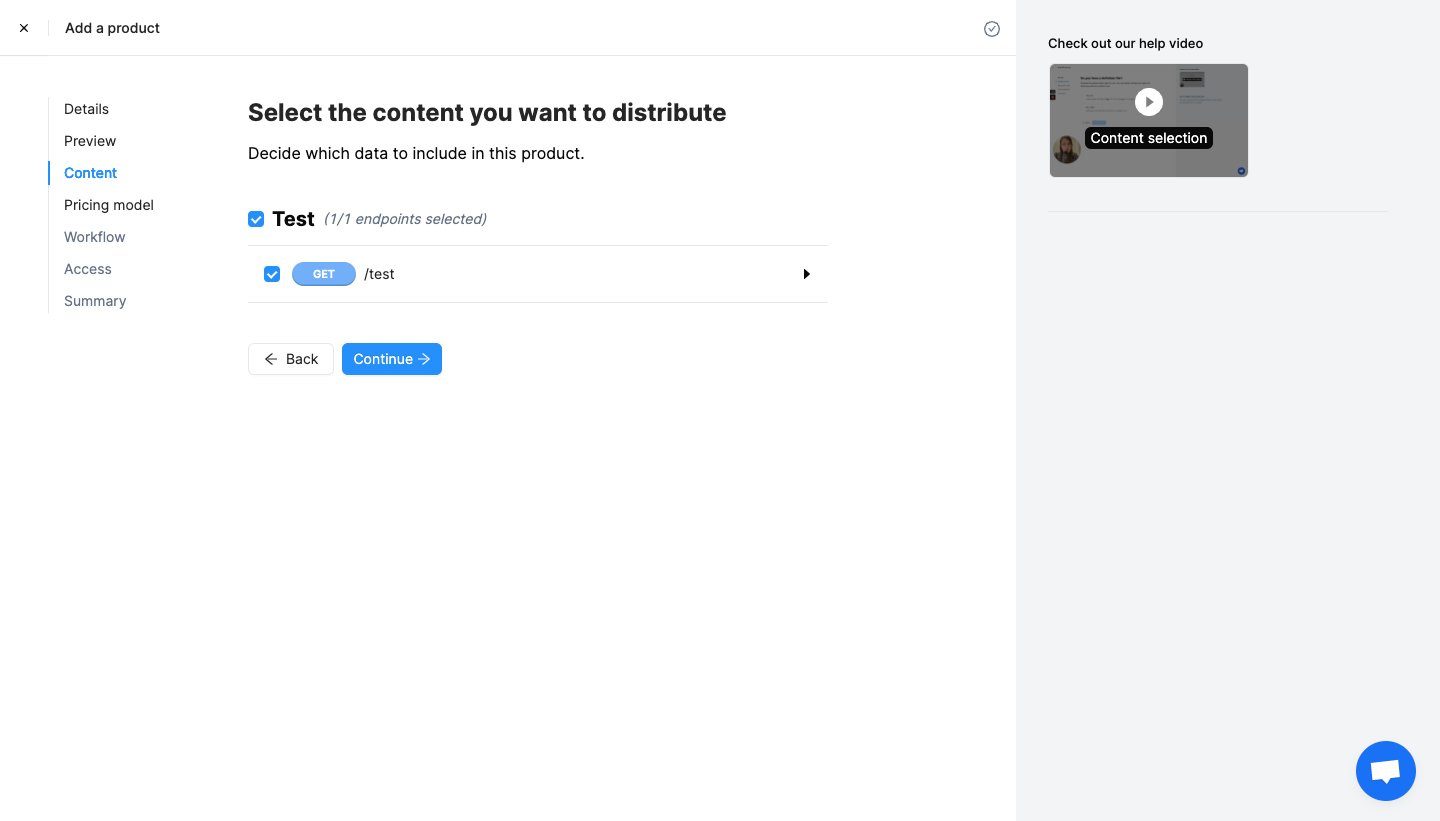Click the Back button
The height and width of the screenshot is (821, 1440).
tap(291, 359)
